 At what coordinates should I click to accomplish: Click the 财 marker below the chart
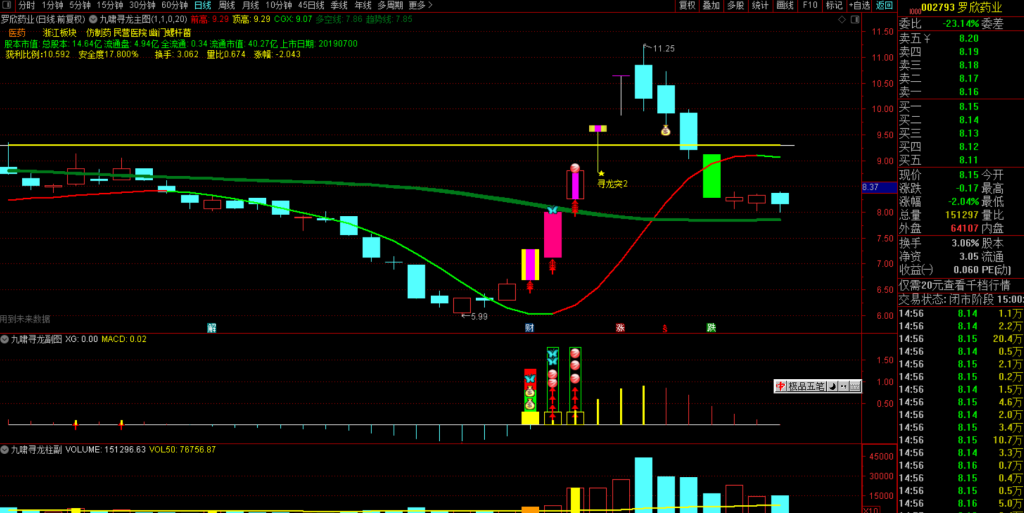(528, 328)
